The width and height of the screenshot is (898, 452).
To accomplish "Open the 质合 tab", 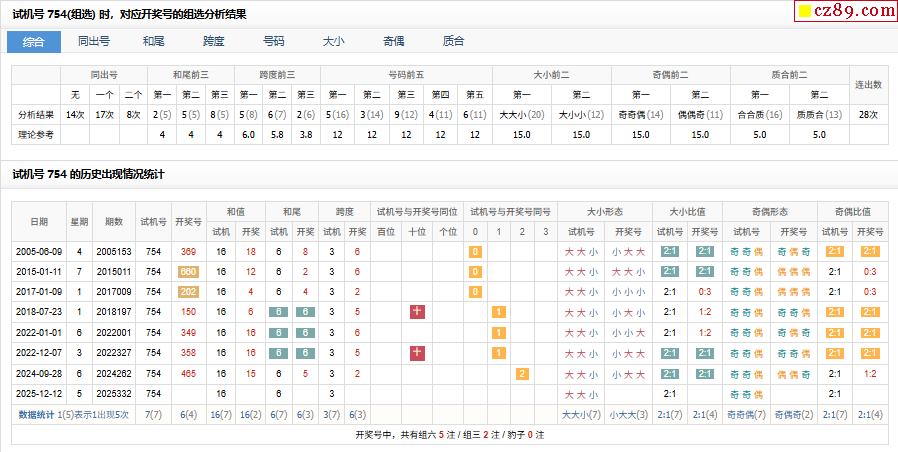I will pos(453,42).
